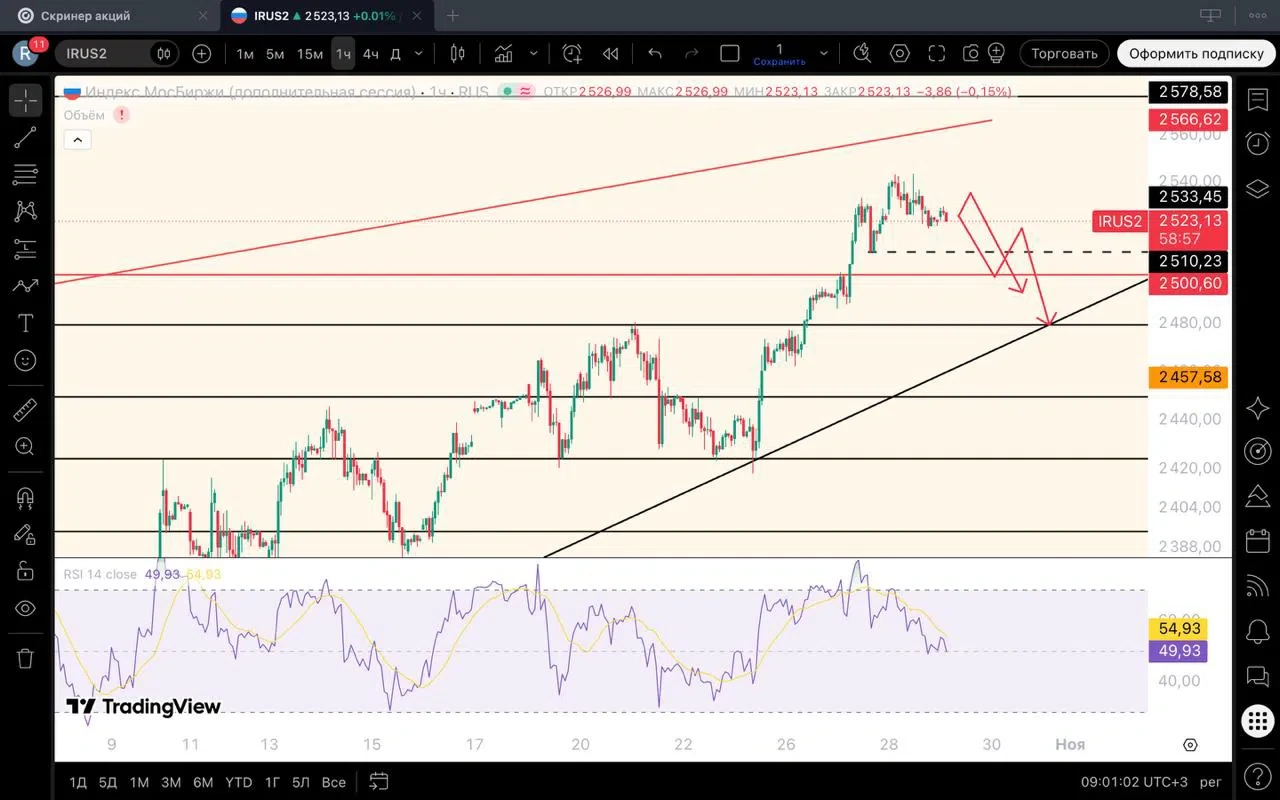Open the indicators menu icon
This screenshot has height=800, width=1280.
pyautogui.click(x=504, y=53)
